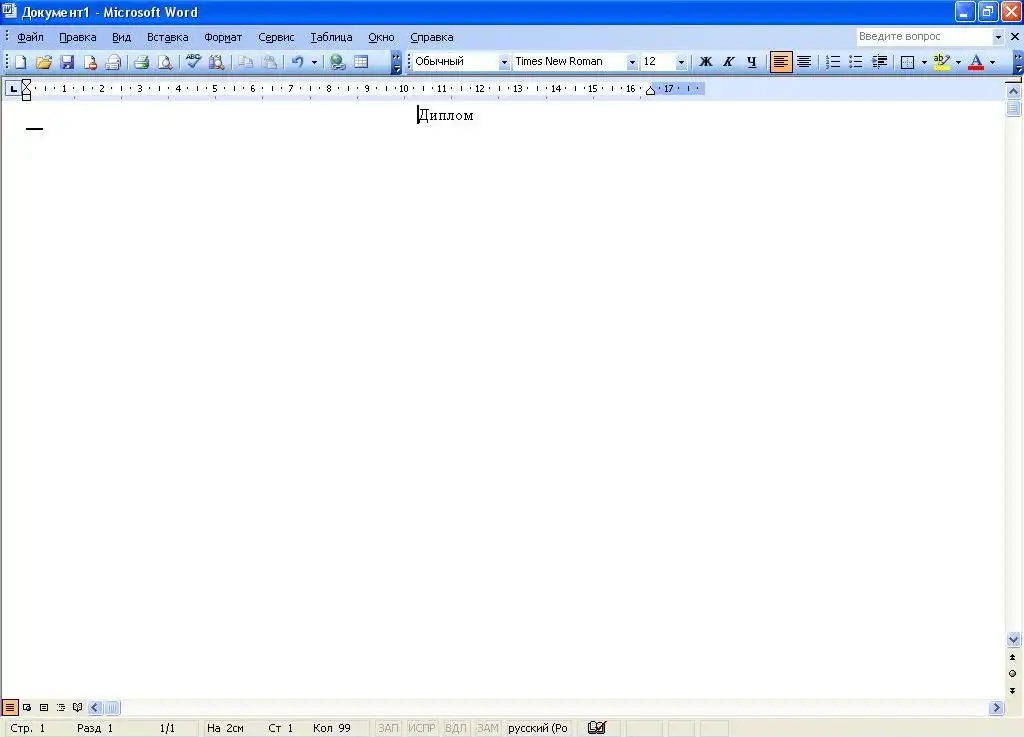Open the Таблица menu
Image resolution: width=1024 pixels, height=737 pixels.
[x=330, y=37]
